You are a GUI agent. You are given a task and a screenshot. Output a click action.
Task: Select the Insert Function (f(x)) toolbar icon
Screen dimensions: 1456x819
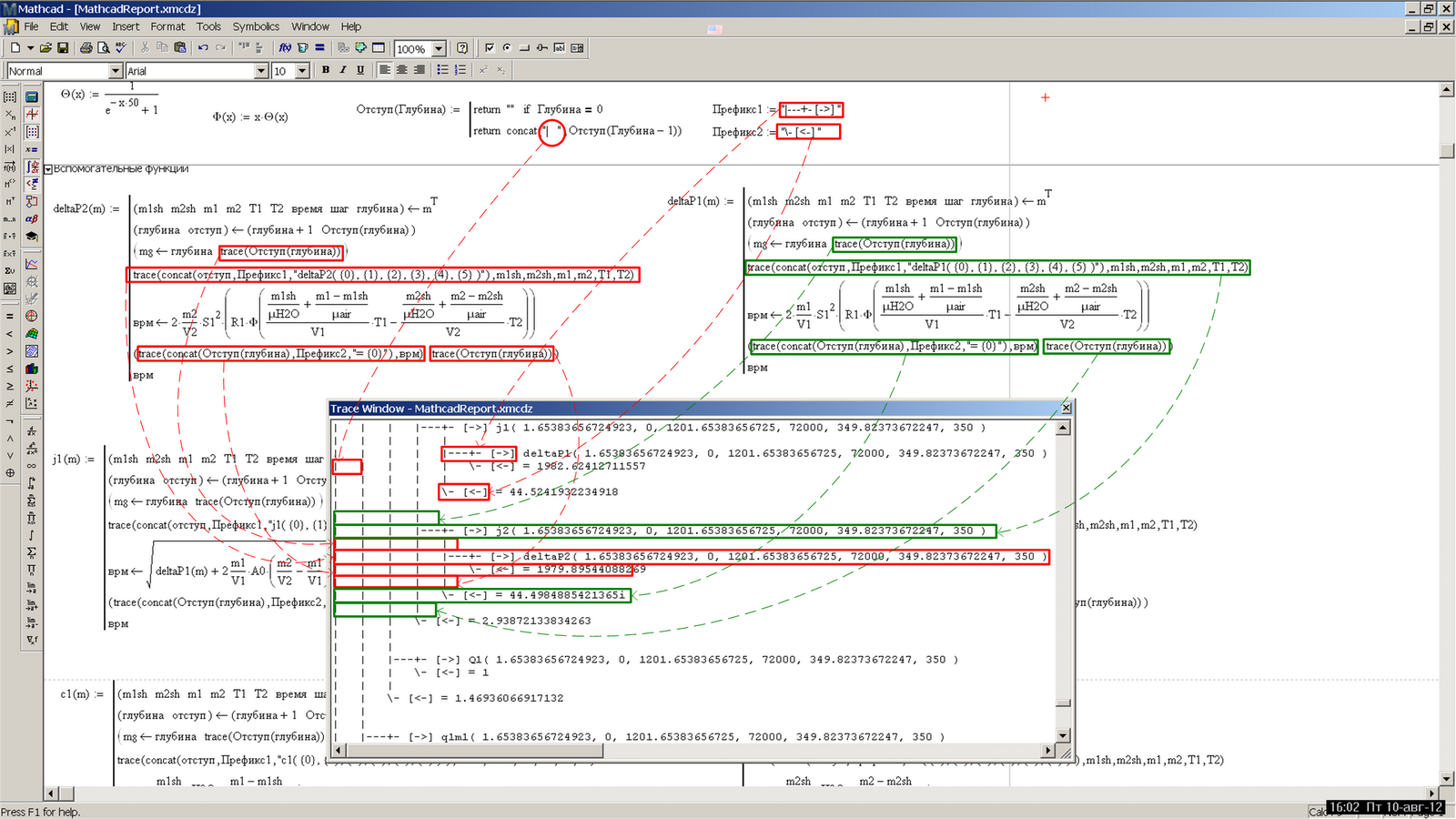coord(284,48)
